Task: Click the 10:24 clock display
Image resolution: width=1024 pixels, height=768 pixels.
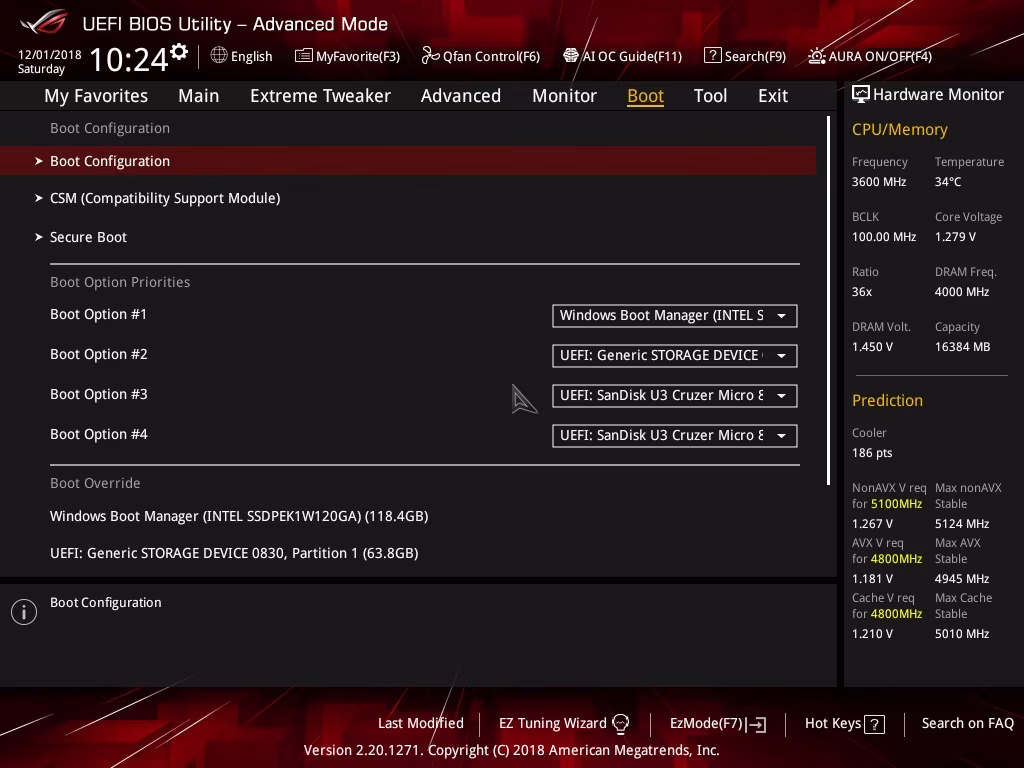Action: [129, 59]
